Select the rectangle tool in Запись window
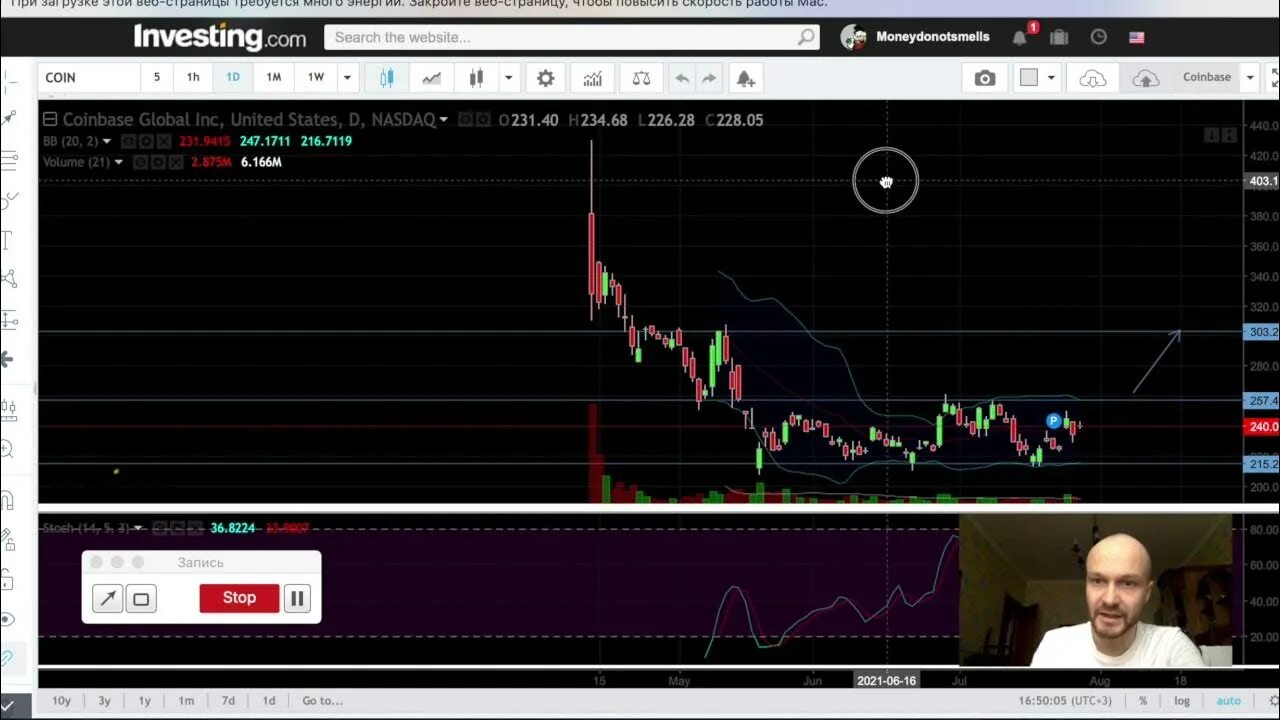Screen dimensions: 1280x720 (x=141, y=598)
